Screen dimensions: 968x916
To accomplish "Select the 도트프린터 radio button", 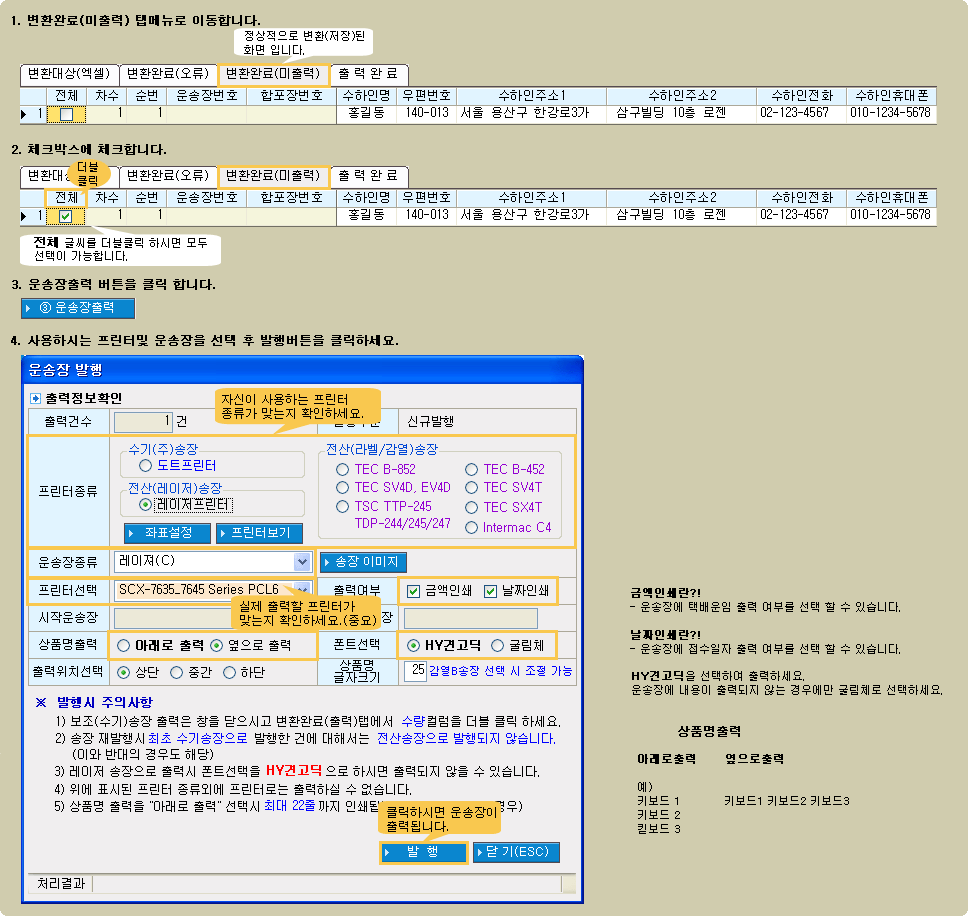I will coord(146,465).
